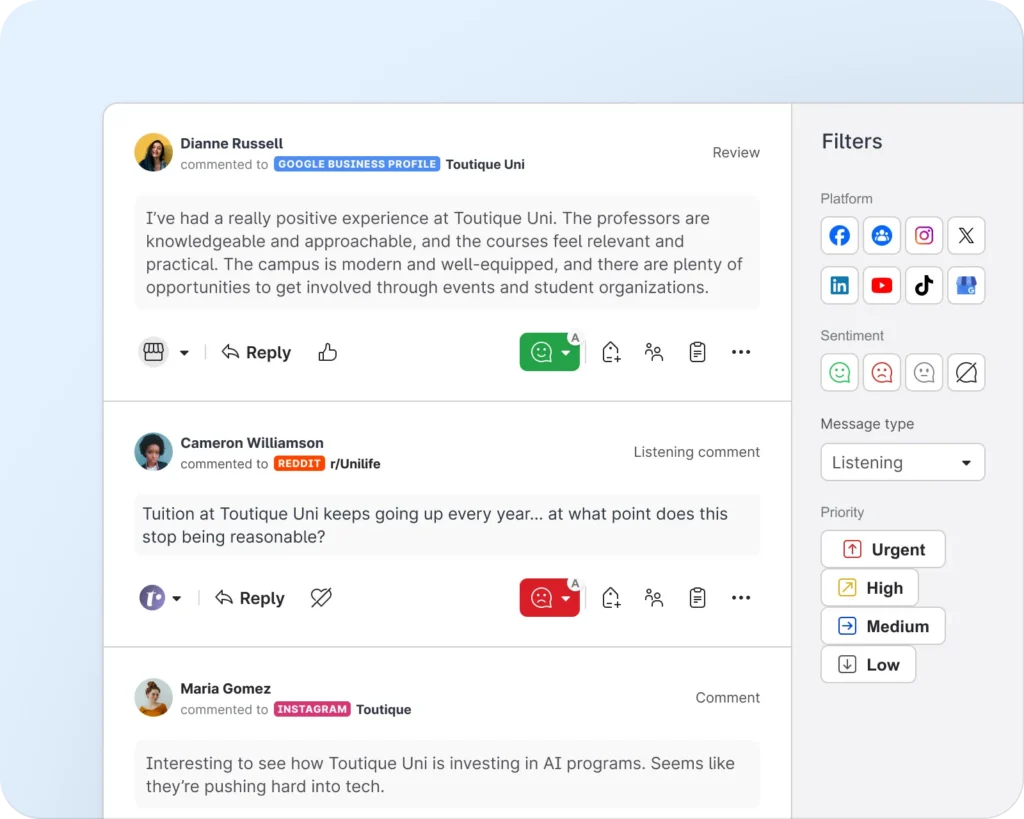
Task: Open the assign-team icon on Cameron's comment
Action: click(654, 598)
